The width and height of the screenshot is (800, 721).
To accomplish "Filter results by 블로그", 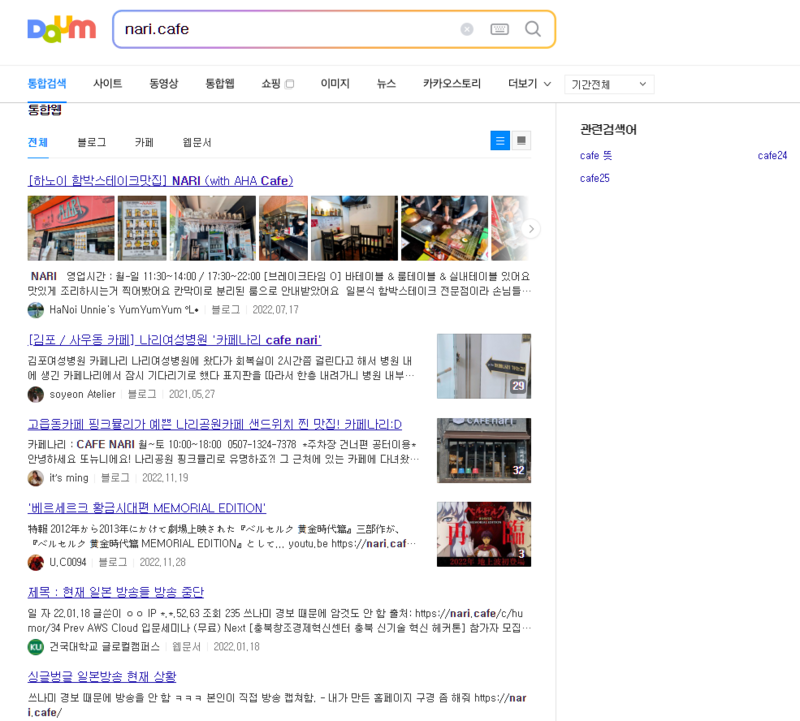I will point(92,142).
